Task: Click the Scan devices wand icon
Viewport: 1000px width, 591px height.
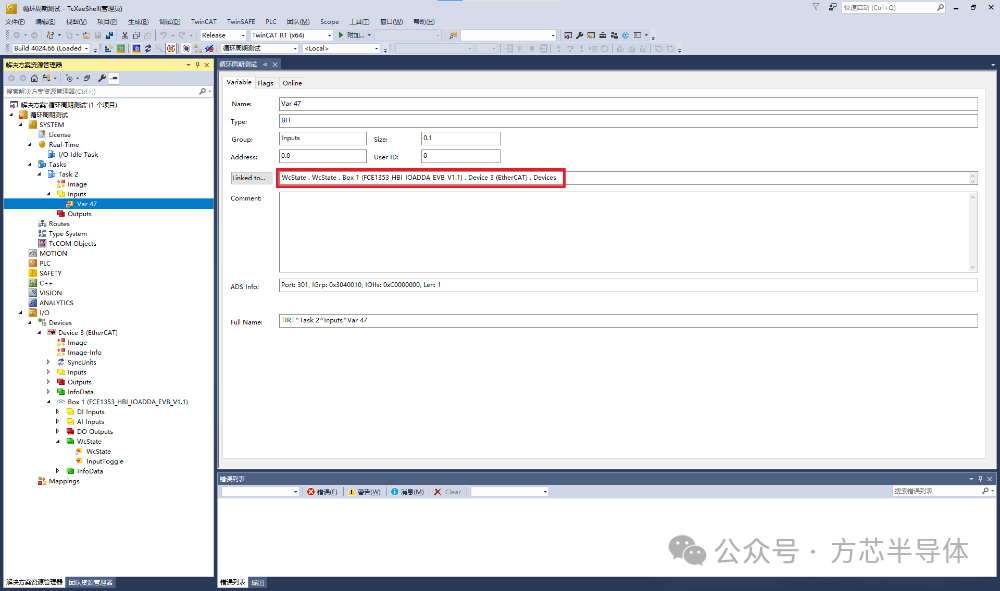Action: 159,48
